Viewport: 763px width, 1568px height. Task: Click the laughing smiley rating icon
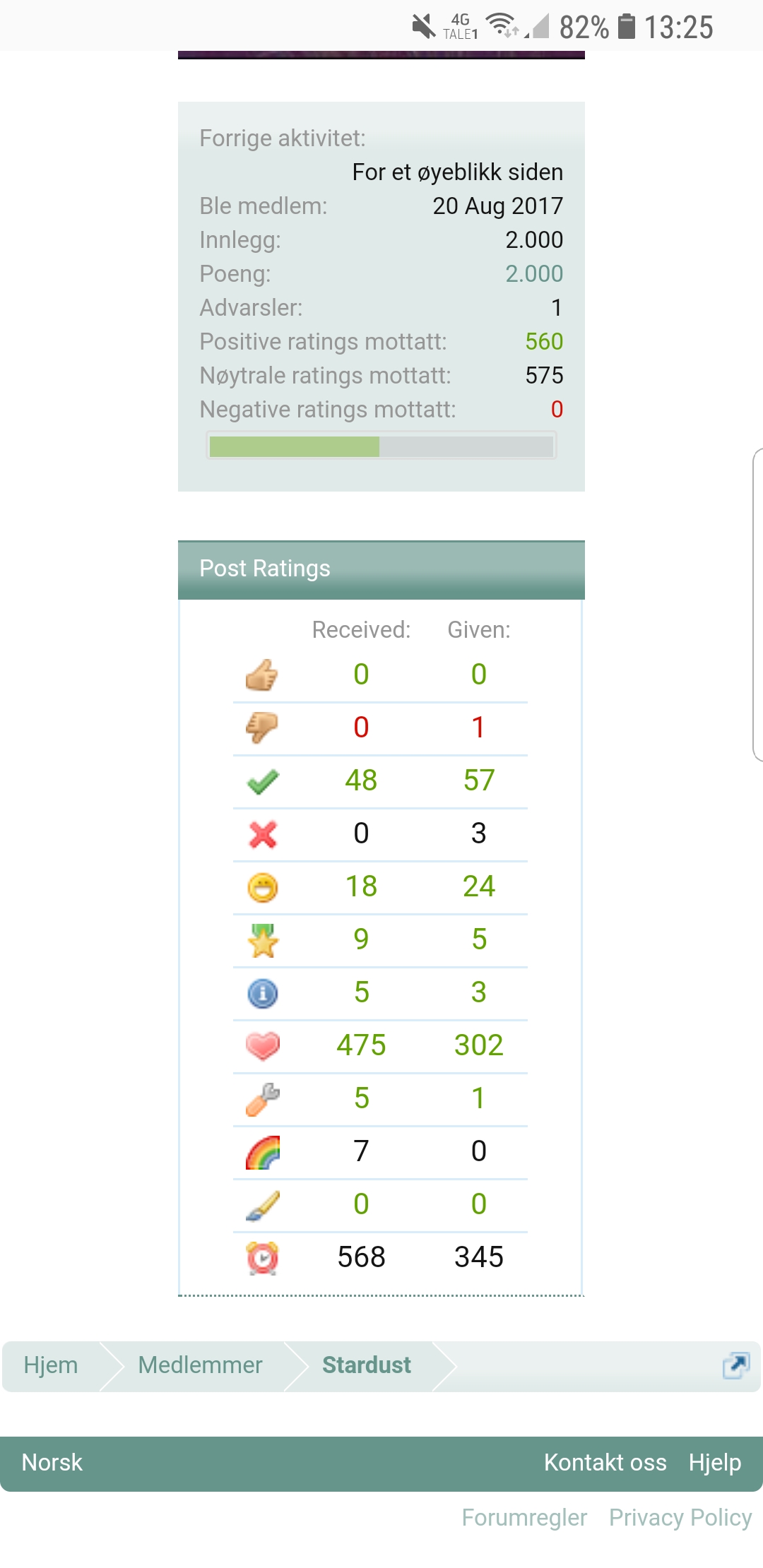point(263,887)
